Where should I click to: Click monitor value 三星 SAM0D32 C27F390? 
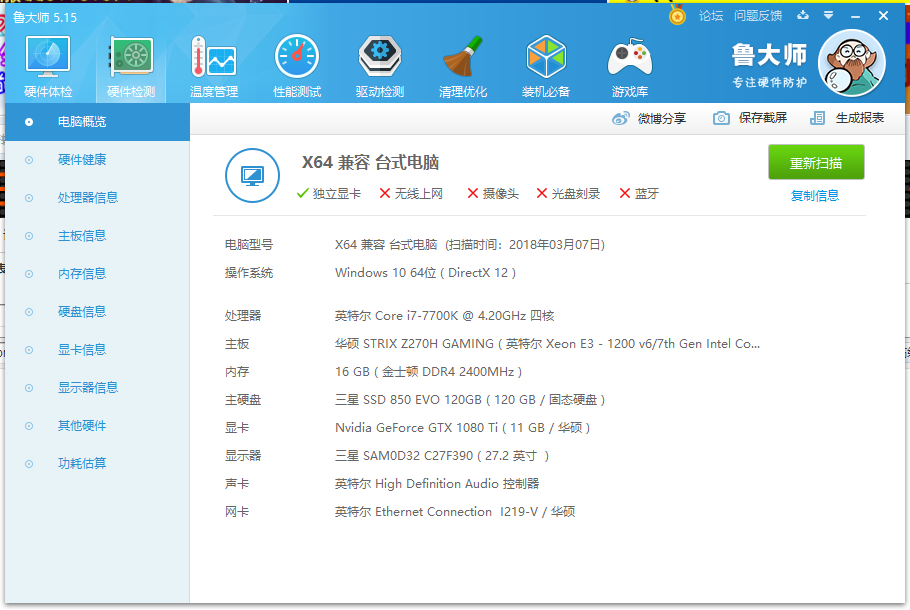[442, 456]
